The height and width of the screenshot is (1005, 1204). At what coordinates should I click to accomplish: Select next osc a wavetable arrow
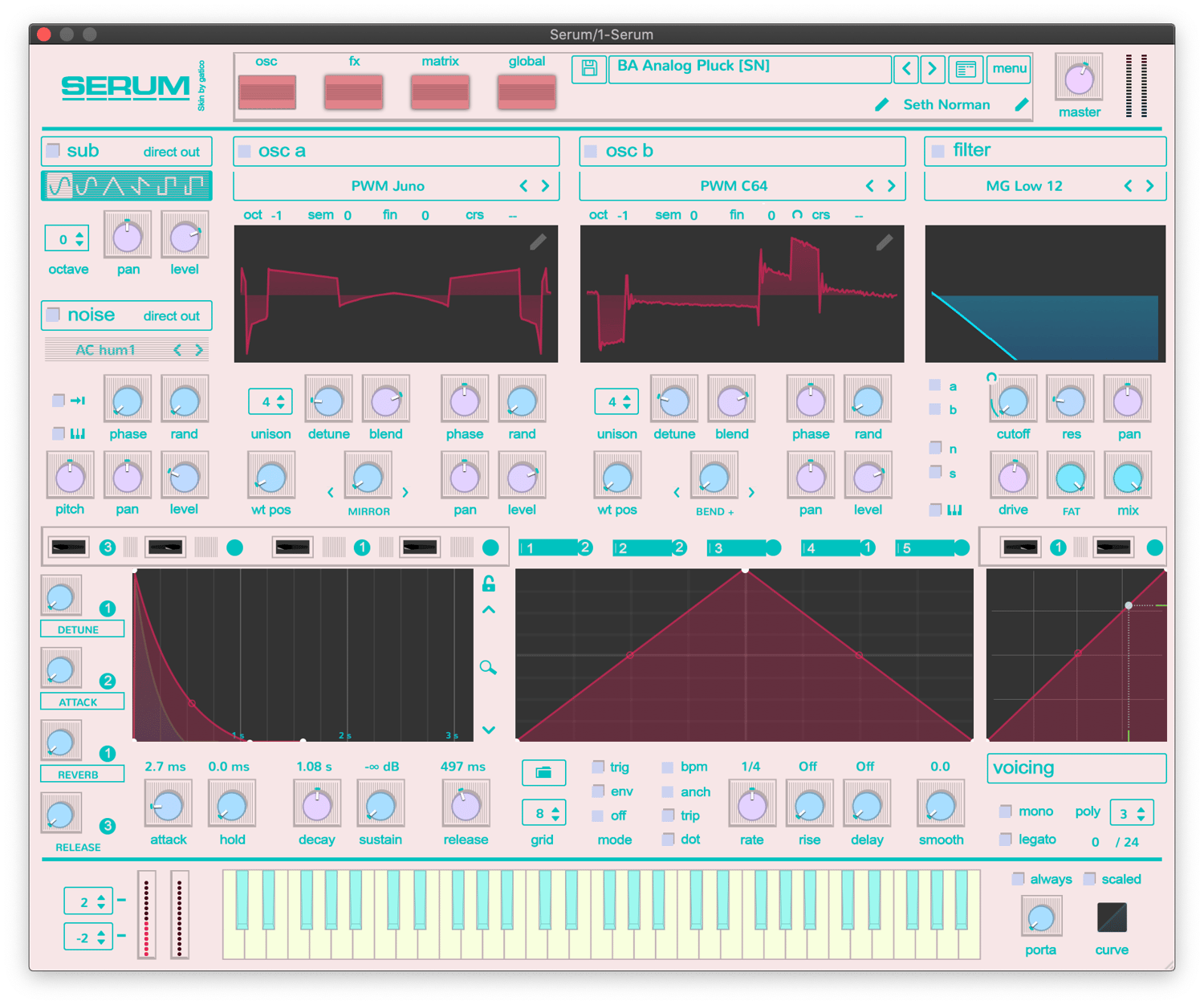(546, 186)
